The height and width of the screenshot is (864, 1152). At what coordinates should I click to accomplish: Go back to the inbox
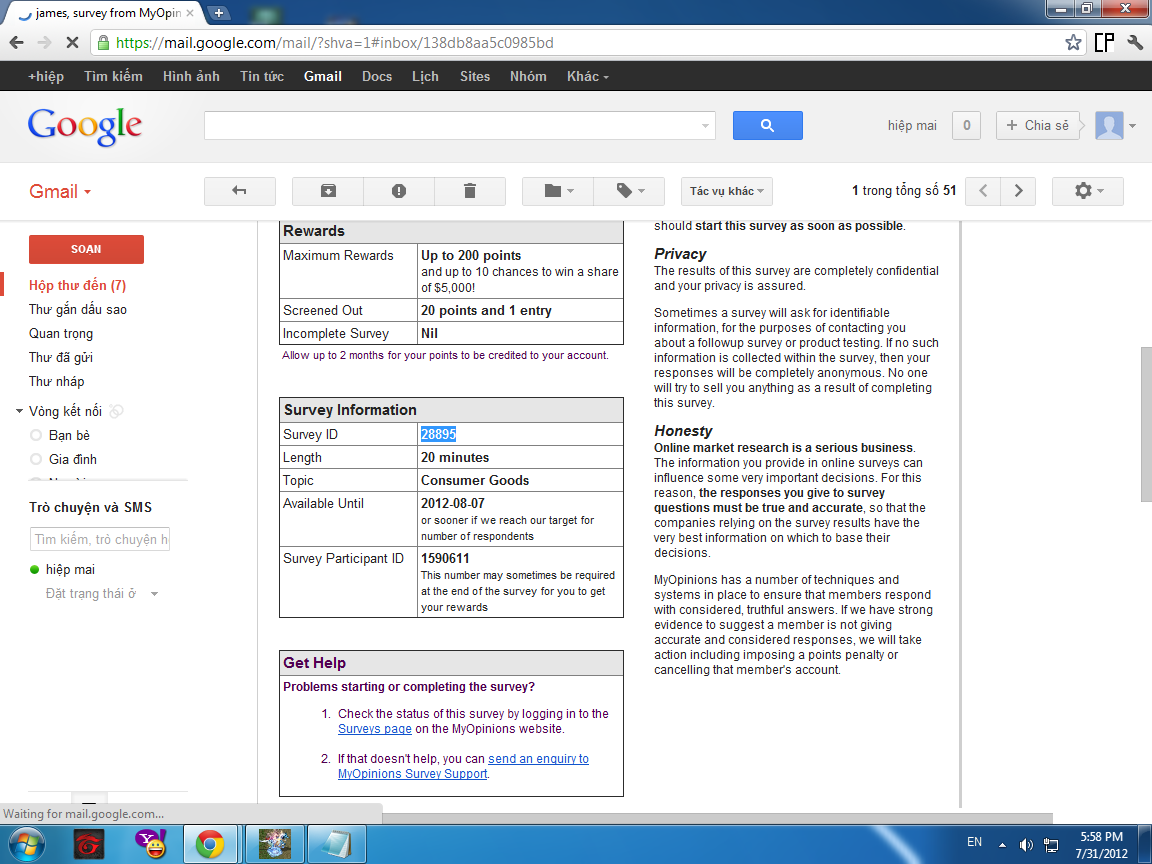(240, 191)
